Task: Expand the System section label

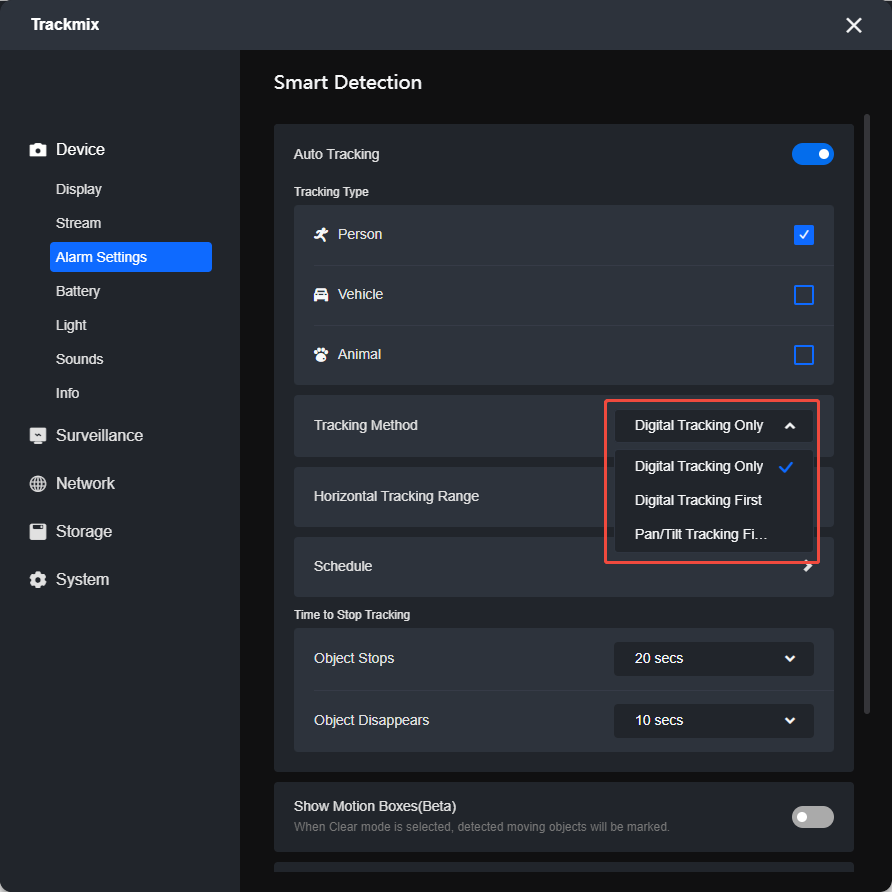Action: coord(82,580)
